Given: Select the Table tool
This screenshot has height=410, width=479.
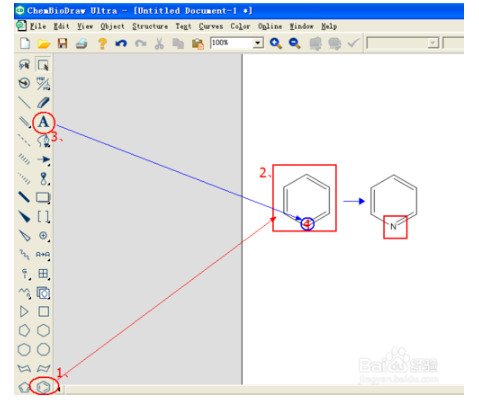Looking at the screenshot, I should [43, 274].
